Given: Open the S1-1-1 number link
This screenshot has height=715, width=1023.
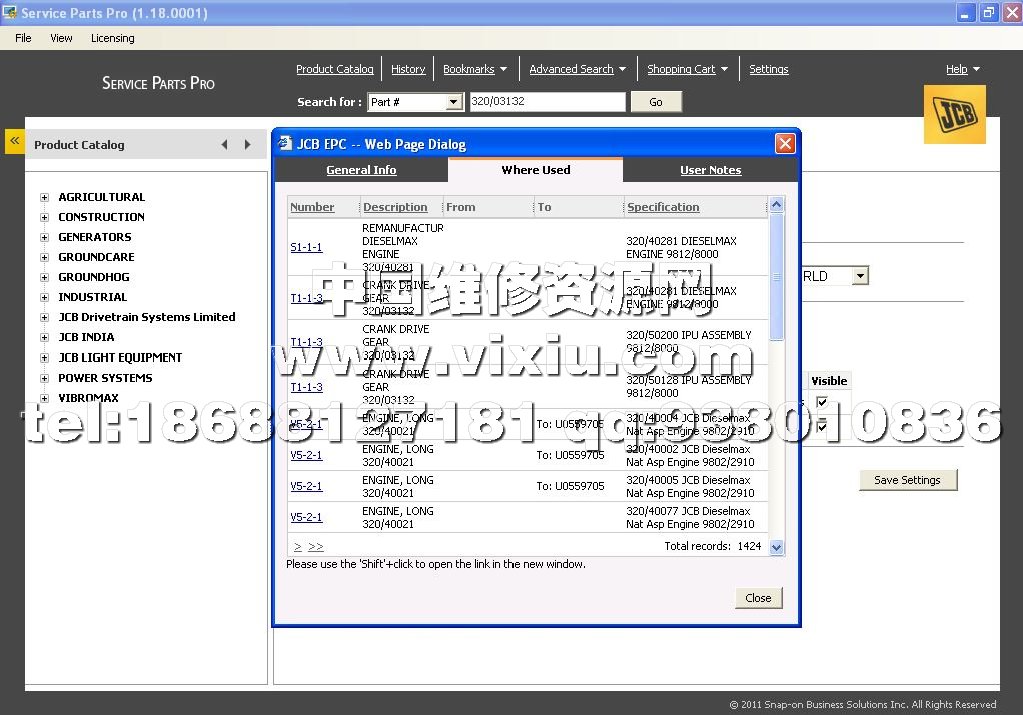Looking at the screenshot, I should [306, 247].
